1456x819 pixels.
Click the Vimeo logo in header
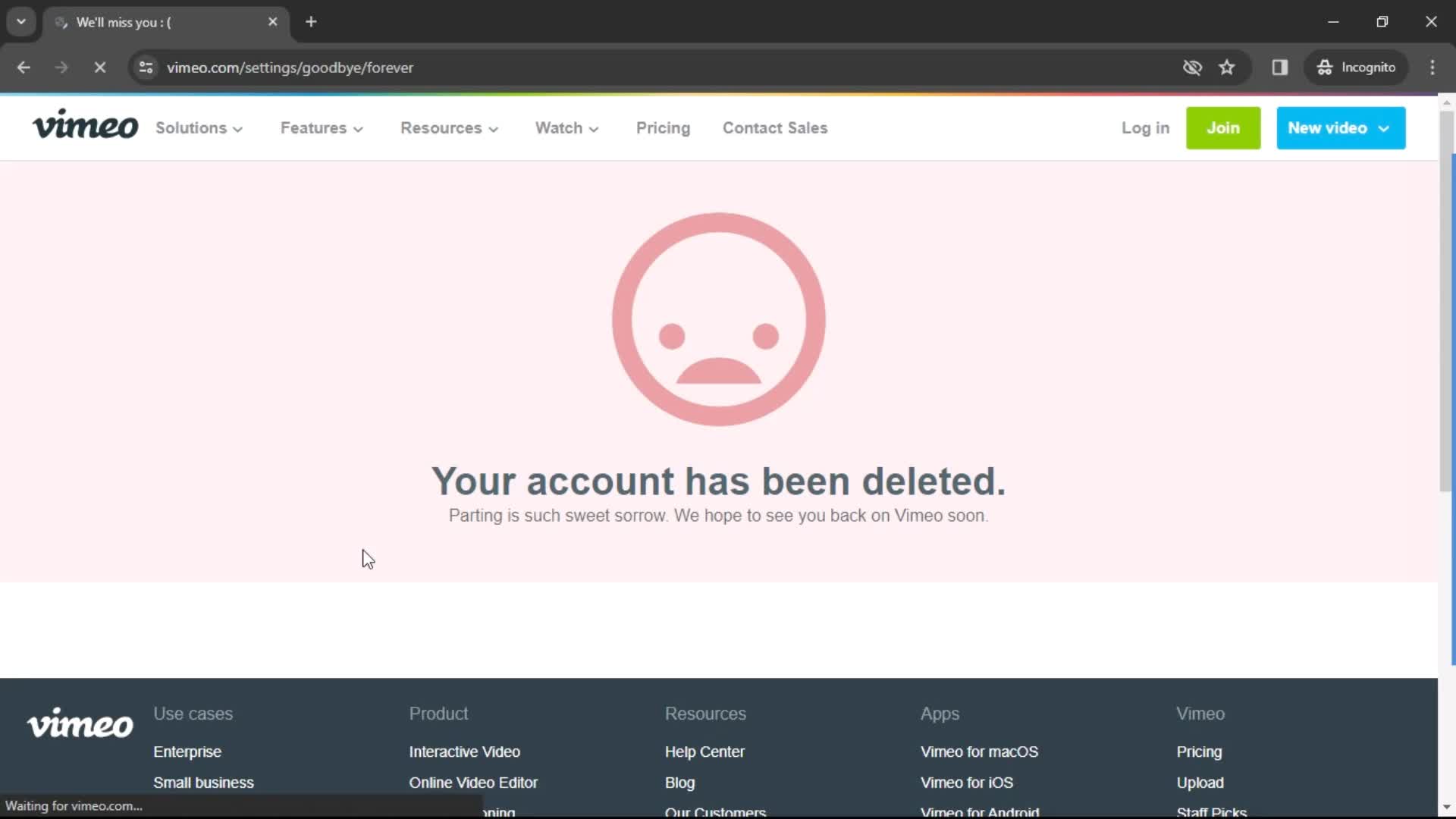tap(85, 127)
